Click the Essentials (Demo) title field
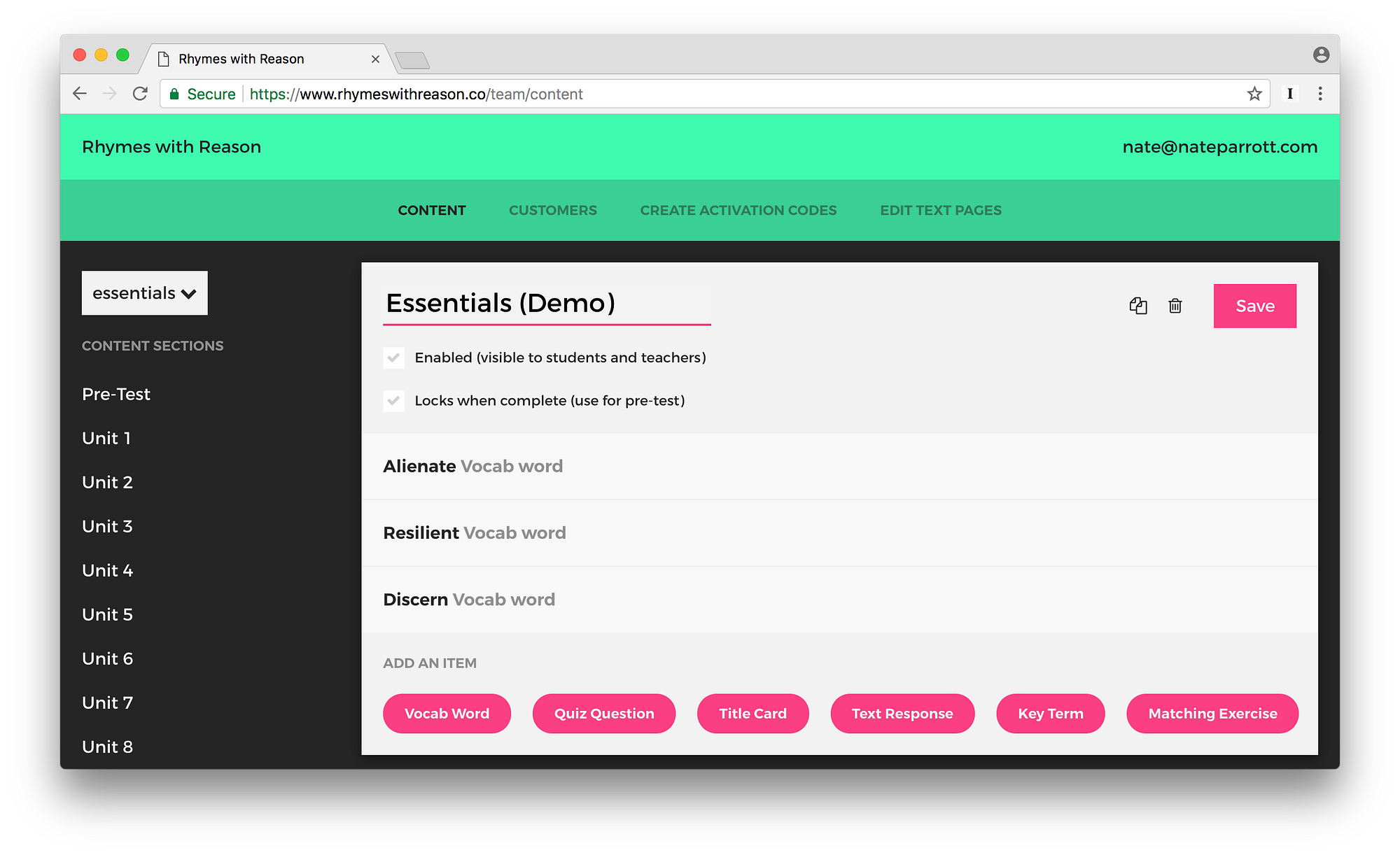The height and width of the screenshot is (855, 1400). [546, 304]
